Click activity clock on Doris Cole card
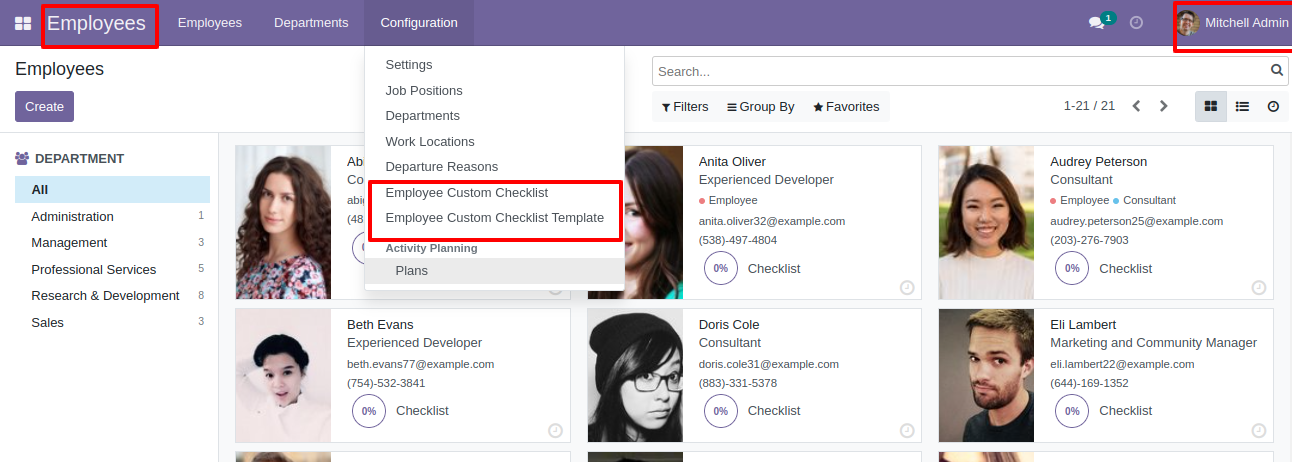Screen dimensions: 1292x462 (x=907, y=430)
